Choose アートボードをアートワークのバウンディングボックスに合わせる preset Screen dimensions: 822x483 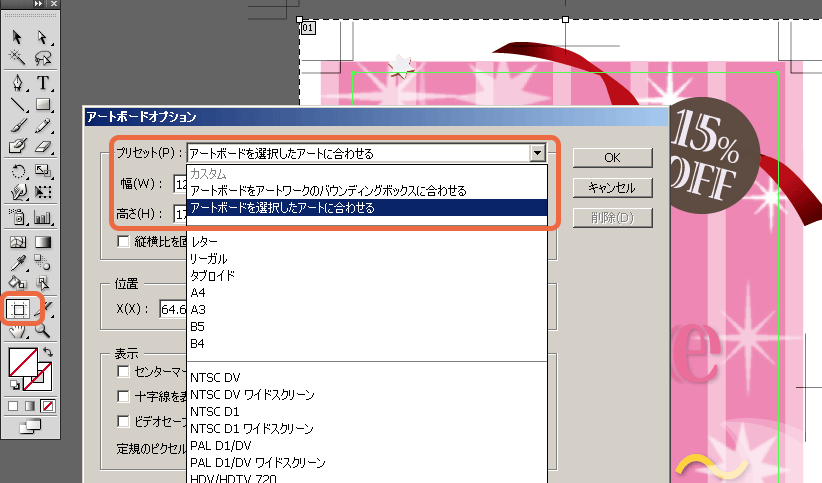[367, 190]
